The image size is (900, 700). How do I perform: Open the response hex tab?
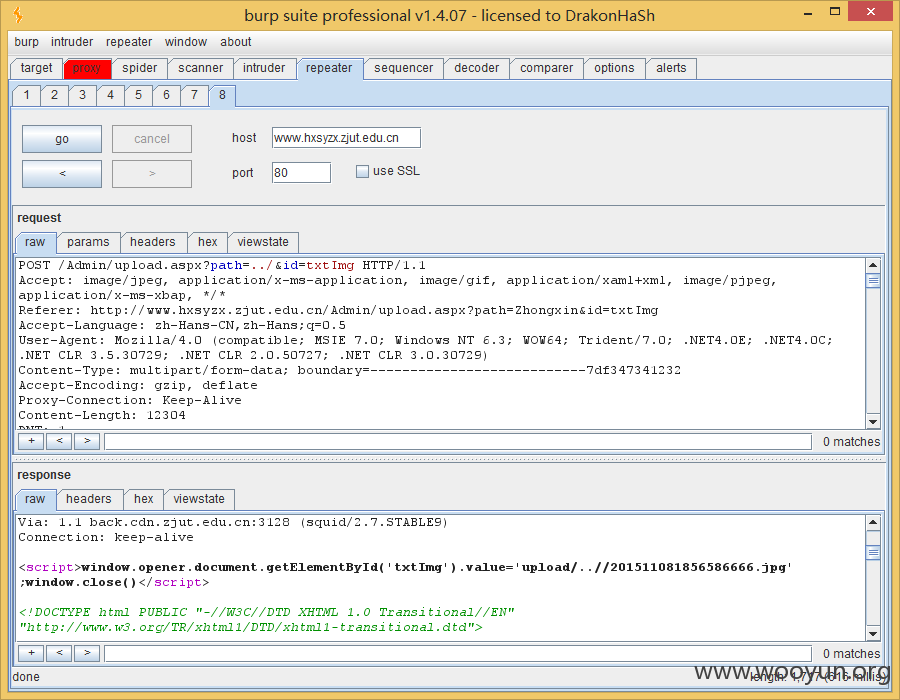click(143, 499)
